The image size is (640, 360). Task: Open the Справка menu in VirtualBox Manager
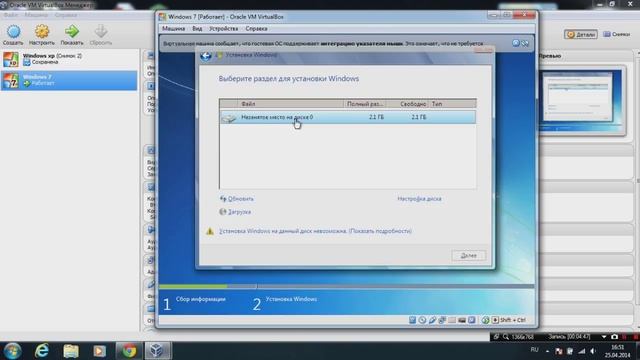(65, 15)
